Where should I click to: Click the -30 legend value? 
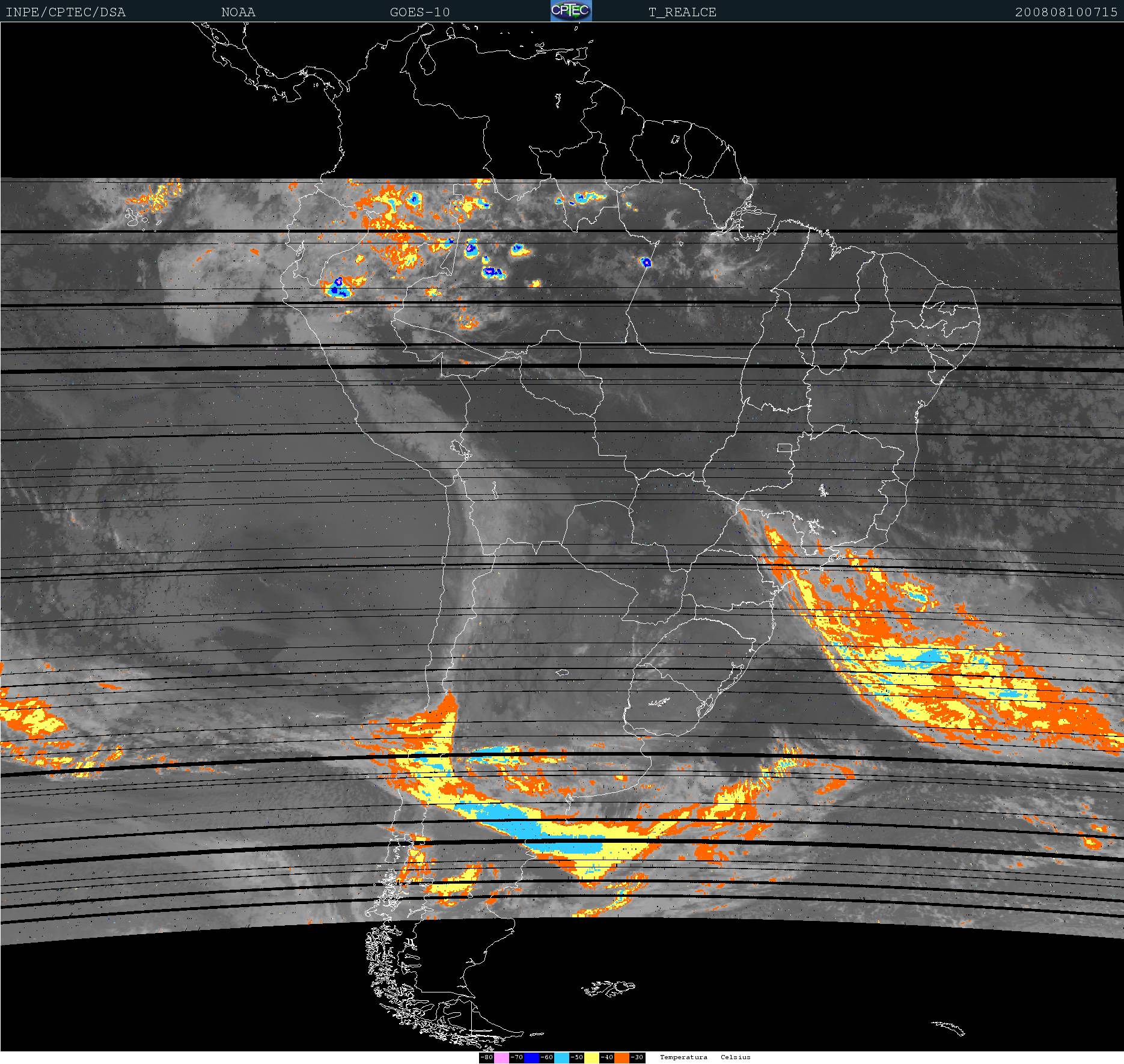pyautogui.click(x=637, y=1057)
